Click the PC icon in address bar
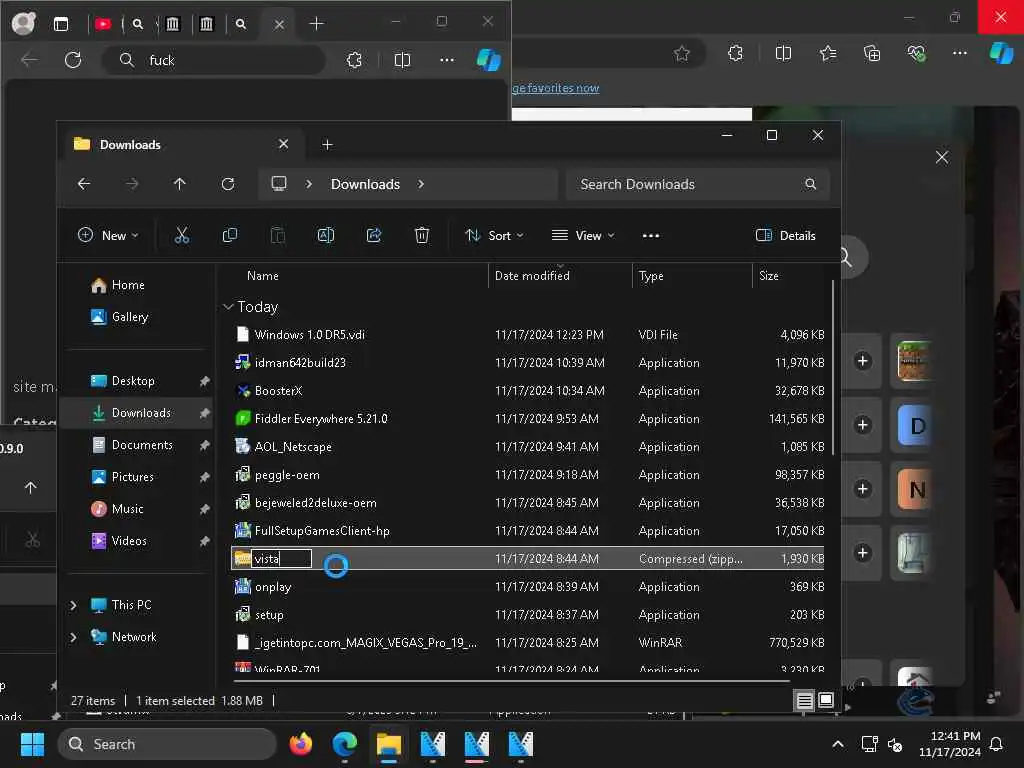 (x=279, y=184)
